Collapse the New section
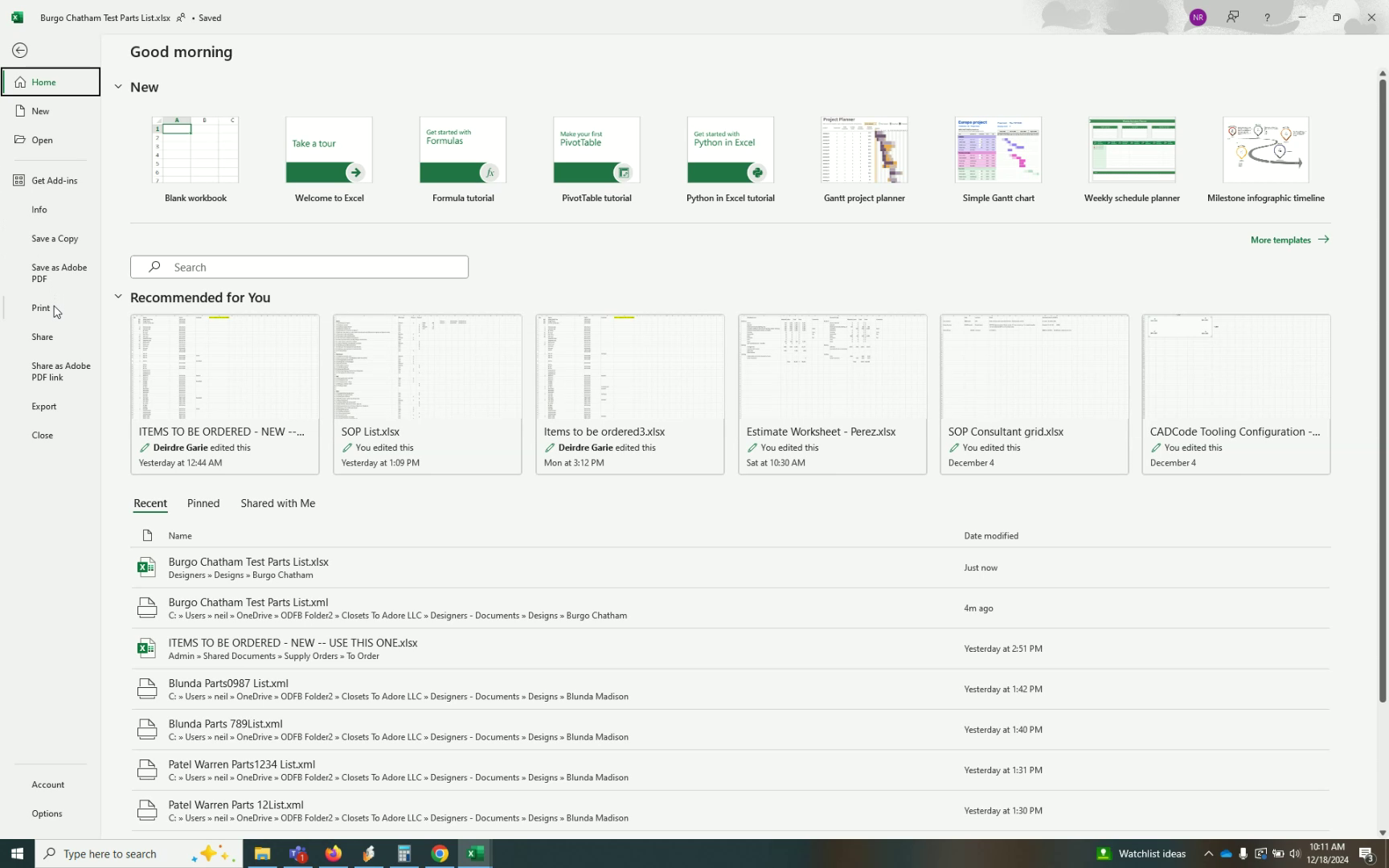The height and width of the screenshot is (868, 1389). 118,87
